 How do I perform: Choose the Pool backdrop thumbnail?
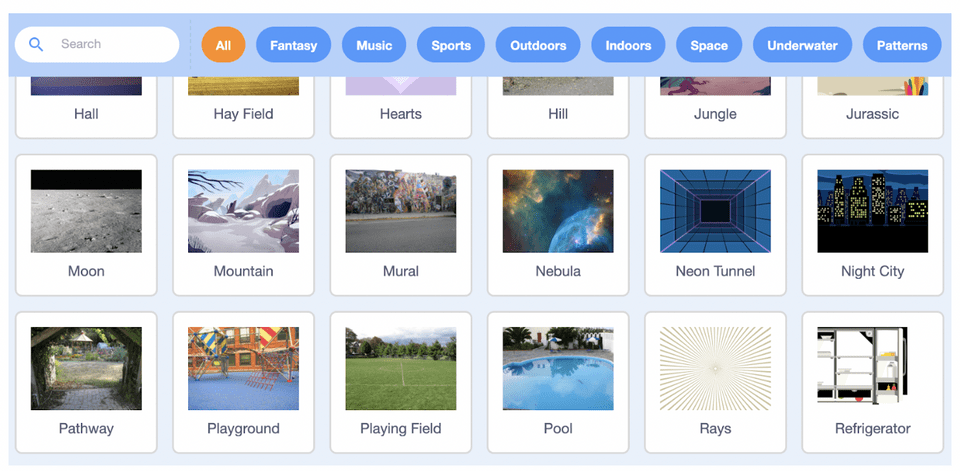[x=558, y=383]
